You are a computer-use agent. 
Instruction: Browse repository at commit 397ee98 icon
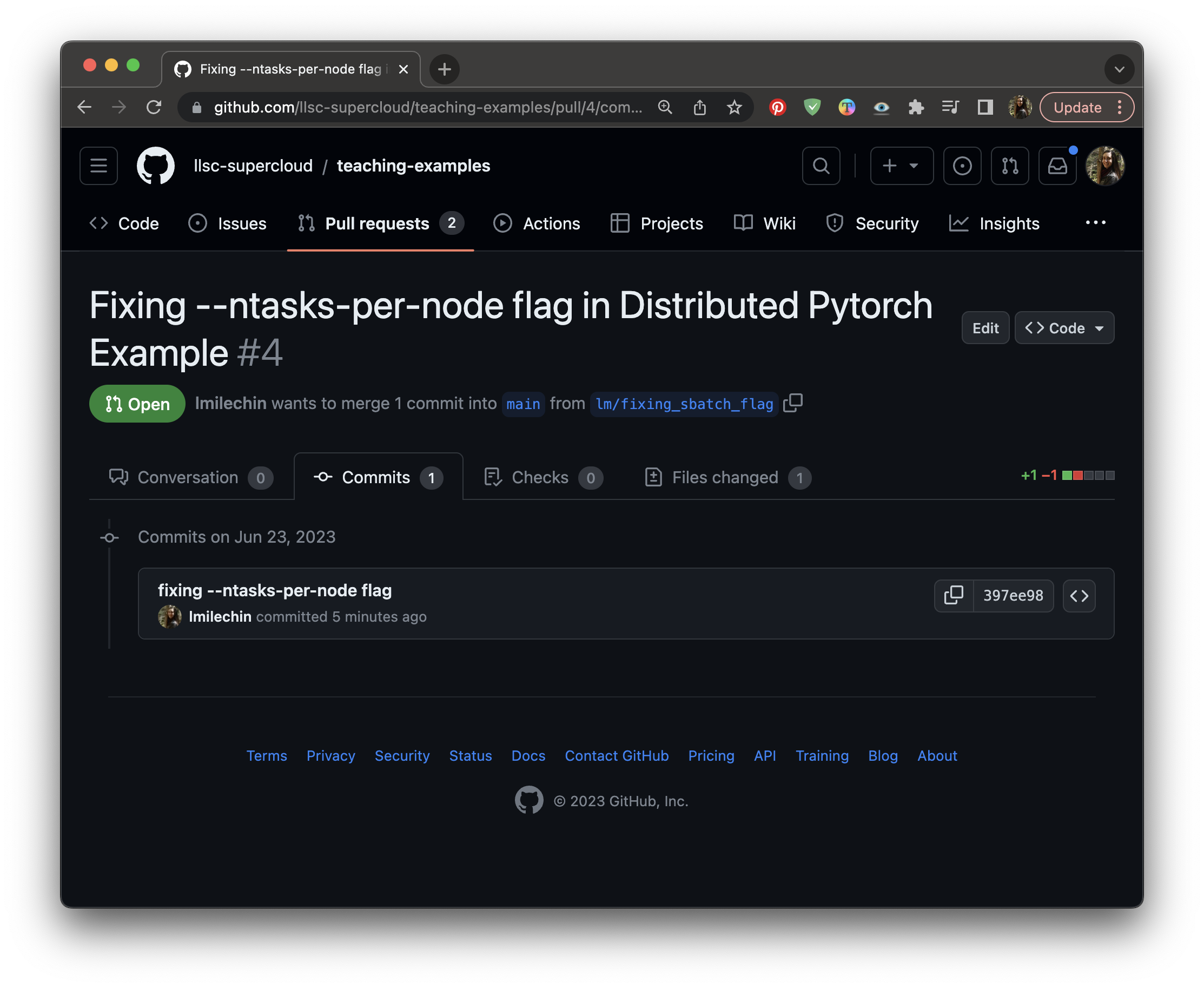[x=1079, y=595]
